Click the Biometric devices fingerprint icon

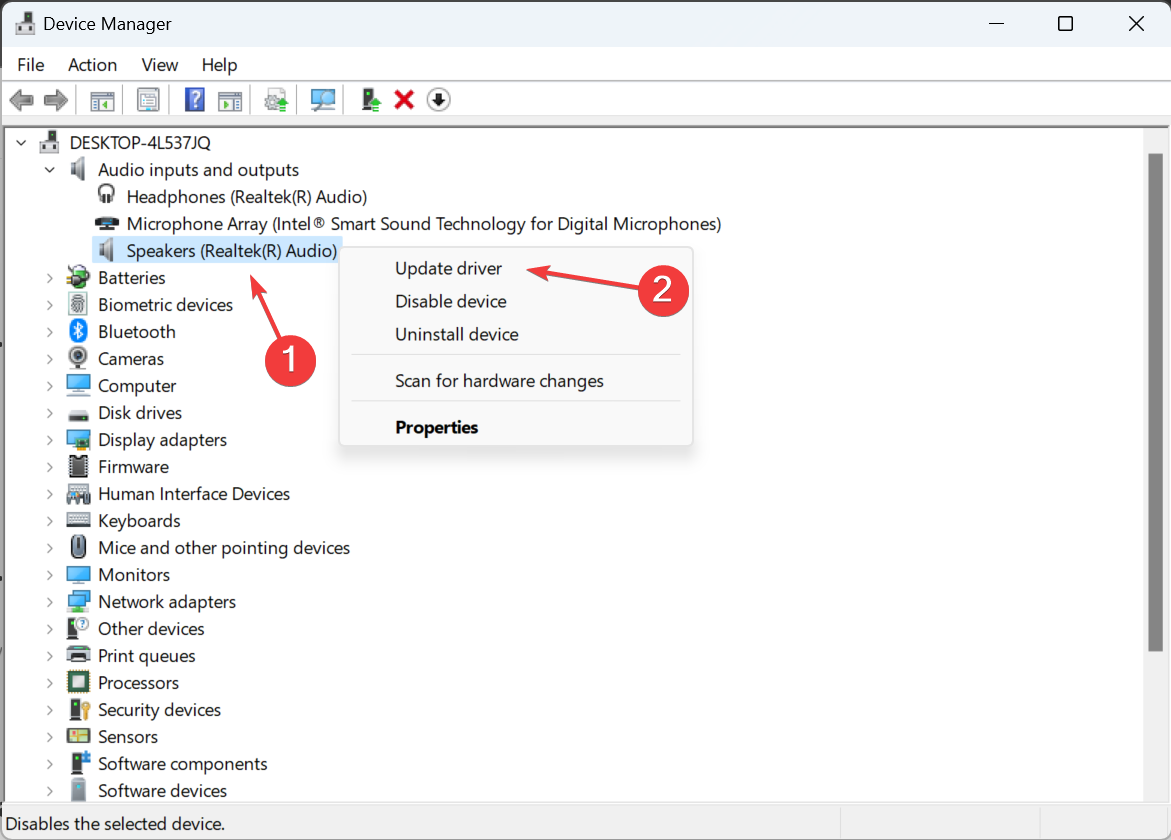tap(78, 305)
